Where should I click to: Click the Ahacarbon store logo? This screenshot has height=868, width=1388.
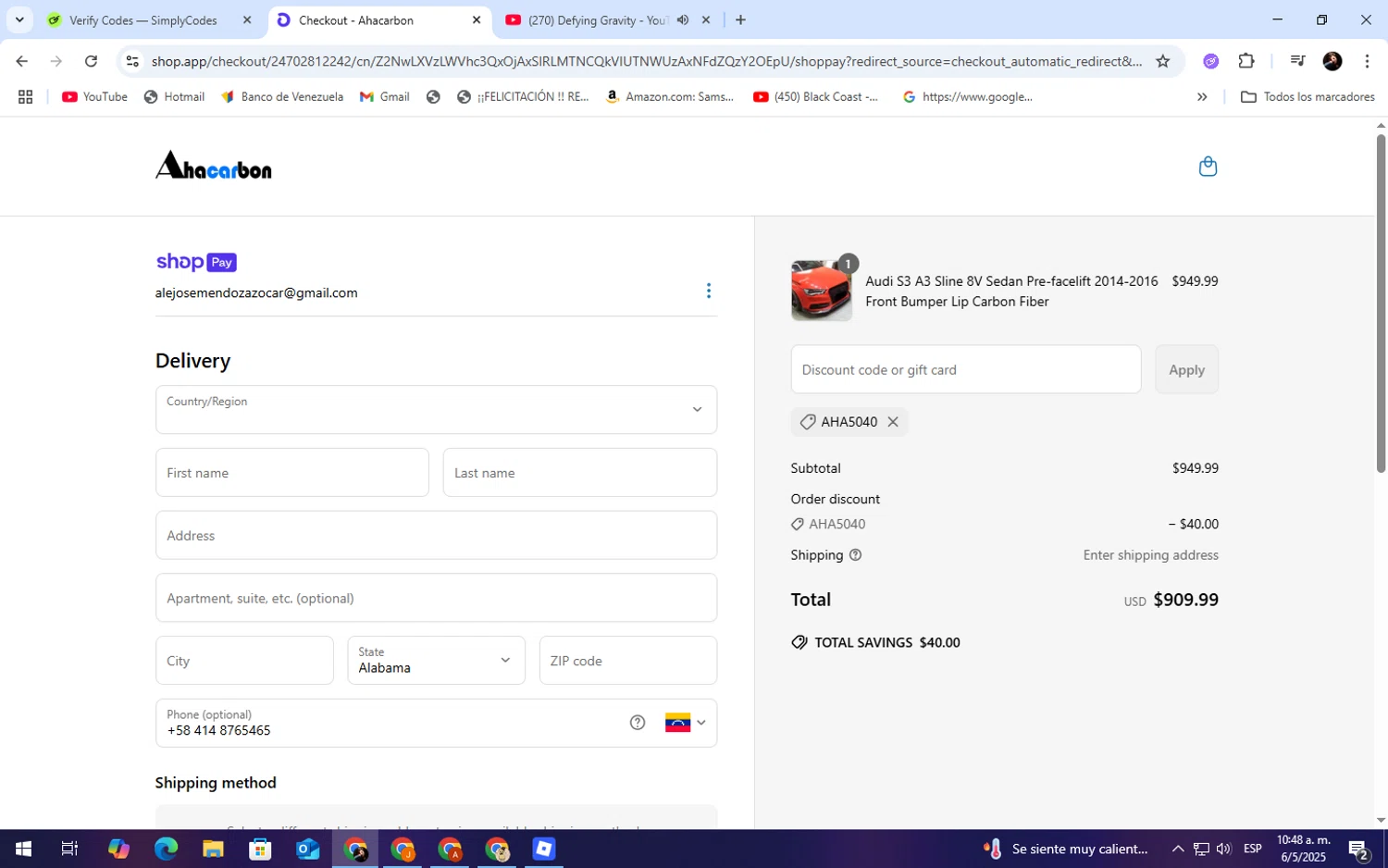pyautogui.click(x=214, y=166)
